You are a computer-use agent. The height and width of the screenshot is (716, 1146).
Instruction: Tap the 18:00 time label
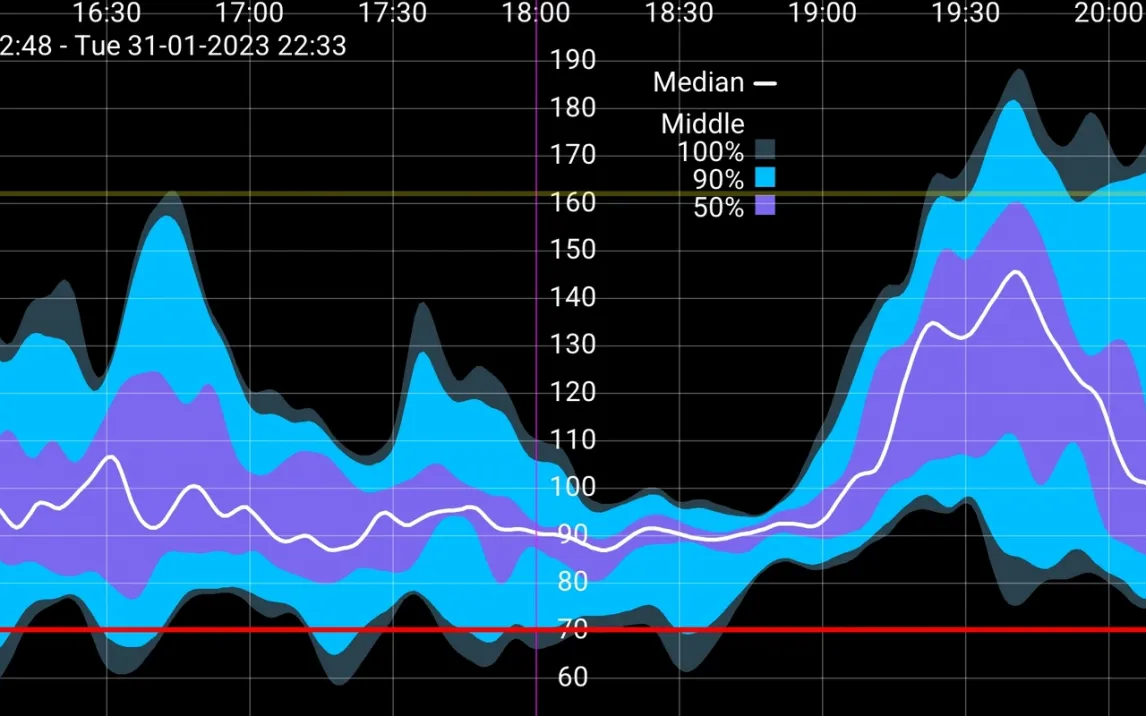(x=536, y=13)
